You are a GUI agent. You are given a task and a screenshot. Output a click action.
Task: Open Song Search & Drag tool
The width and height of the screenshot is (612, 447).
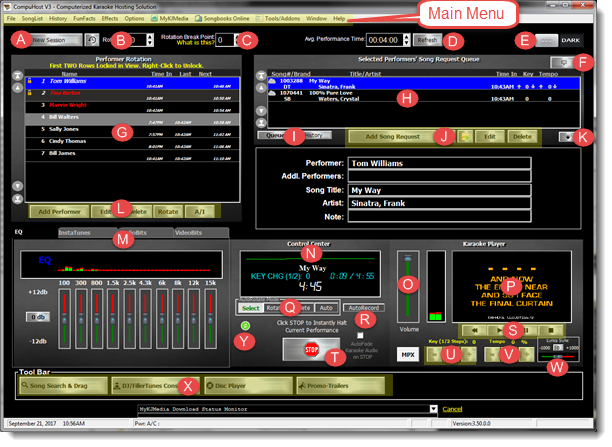(61, 385)
